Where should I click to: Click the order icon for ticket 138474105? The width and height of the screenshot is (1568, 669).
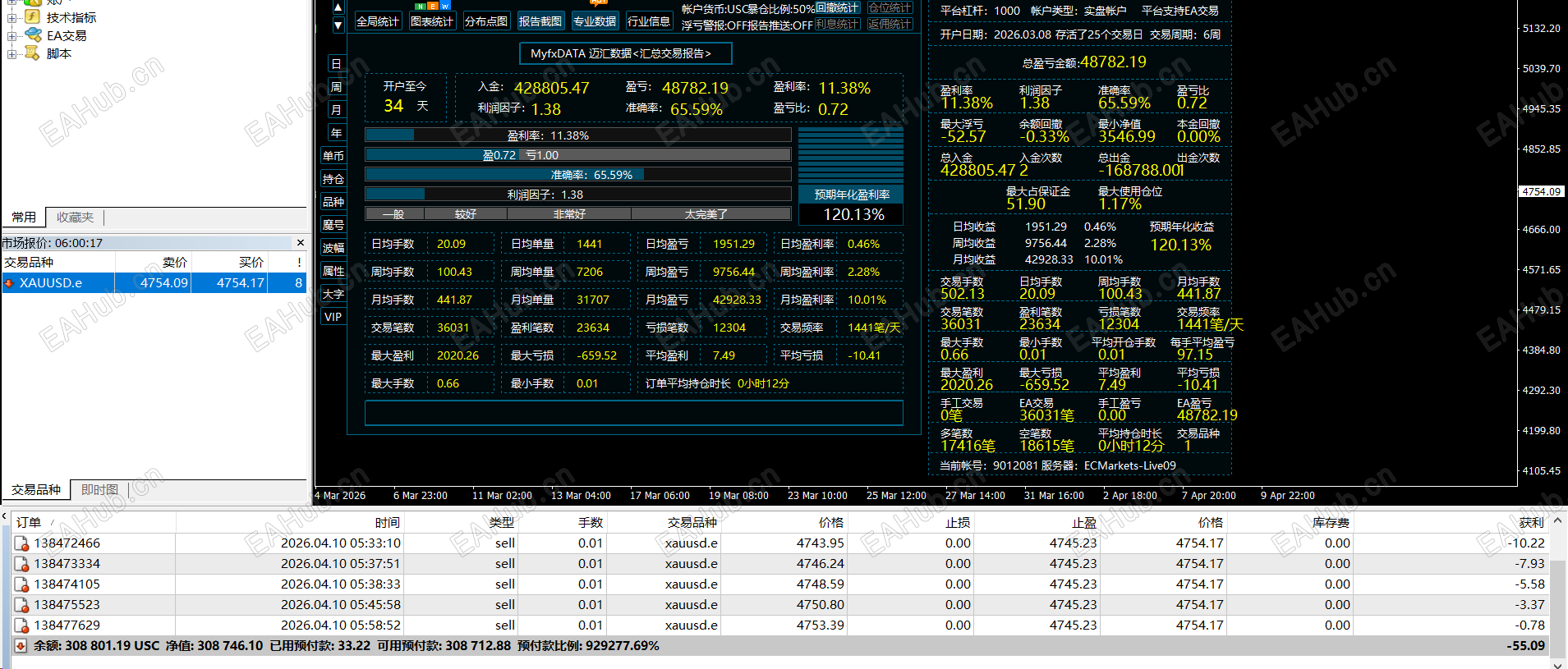[x=22, y=584]
